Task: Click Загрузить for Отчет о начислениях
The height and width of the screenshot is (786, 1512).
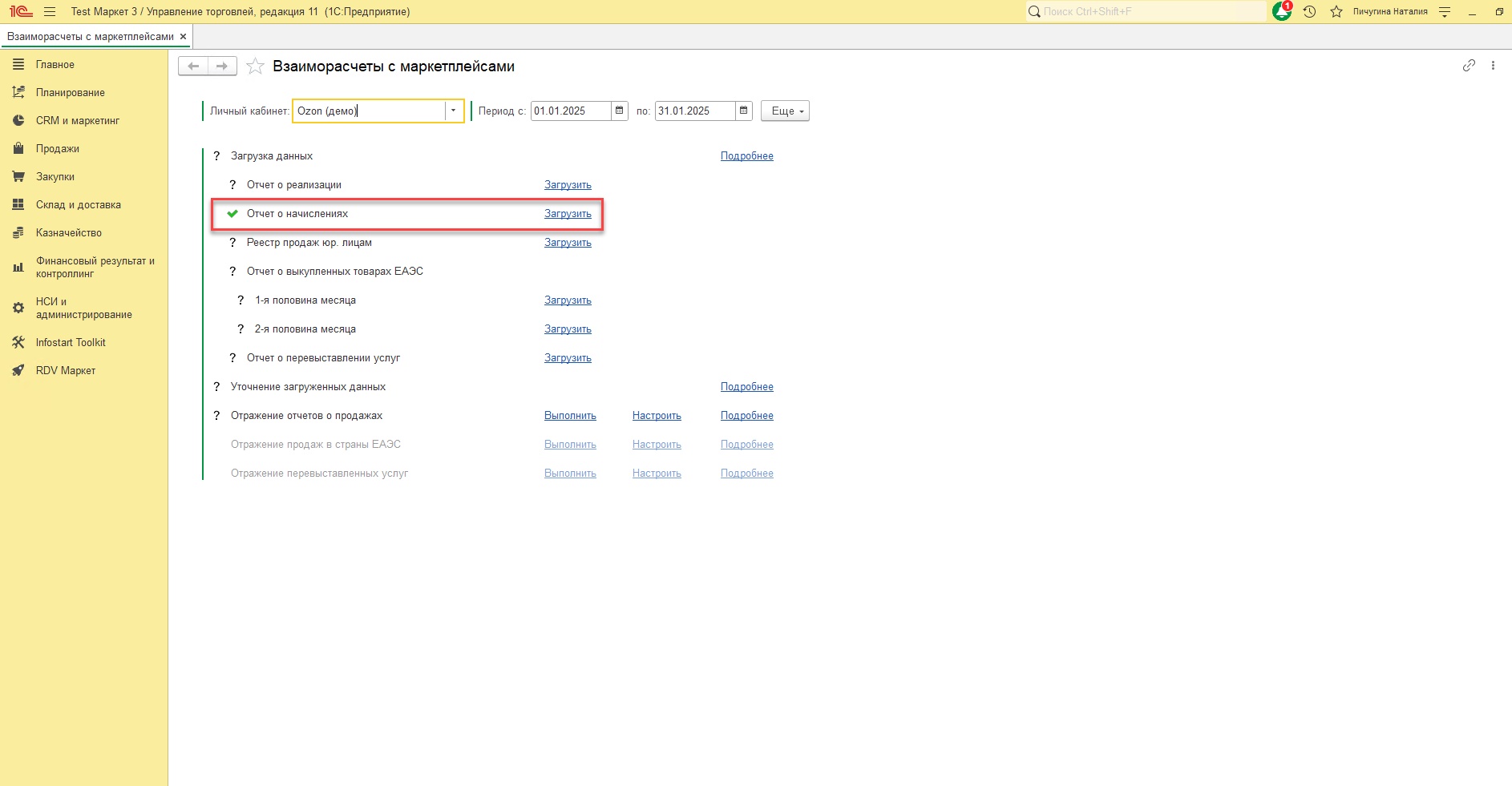Action: [x=568, y=214]
